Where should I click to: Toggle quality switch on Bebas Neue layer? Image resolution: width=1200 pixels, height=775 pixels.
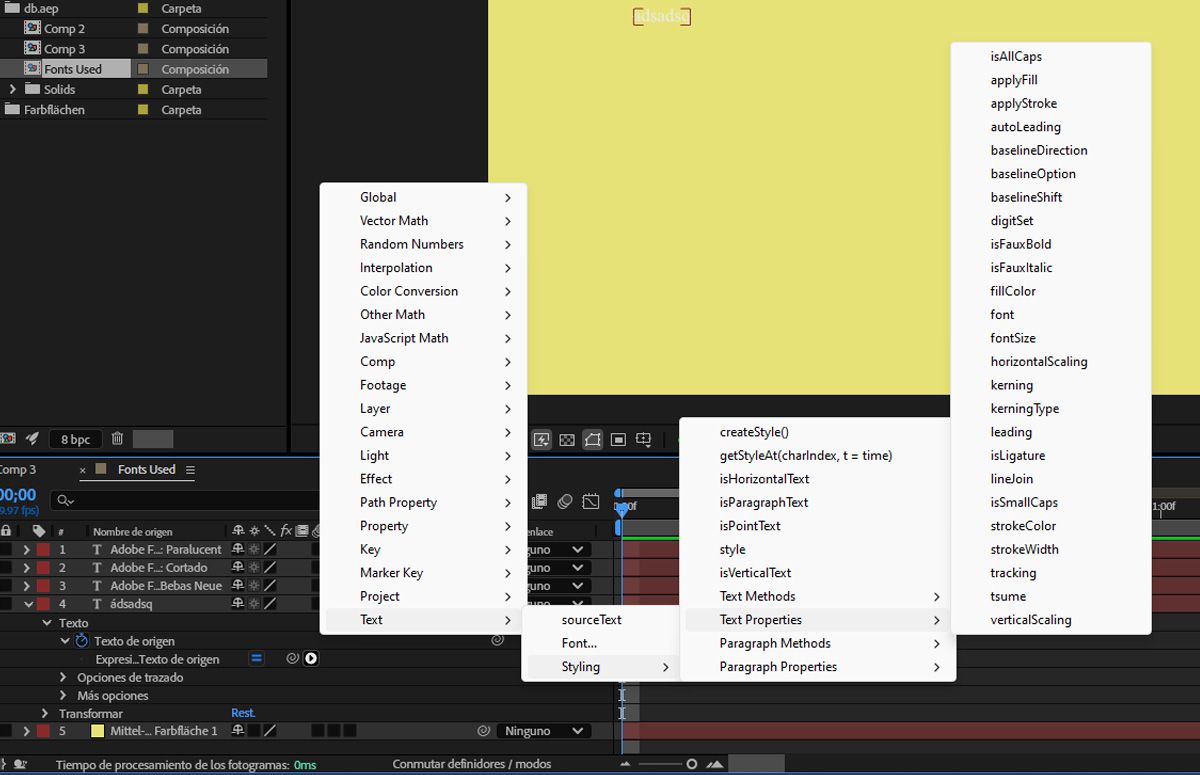tap(270, 586)
